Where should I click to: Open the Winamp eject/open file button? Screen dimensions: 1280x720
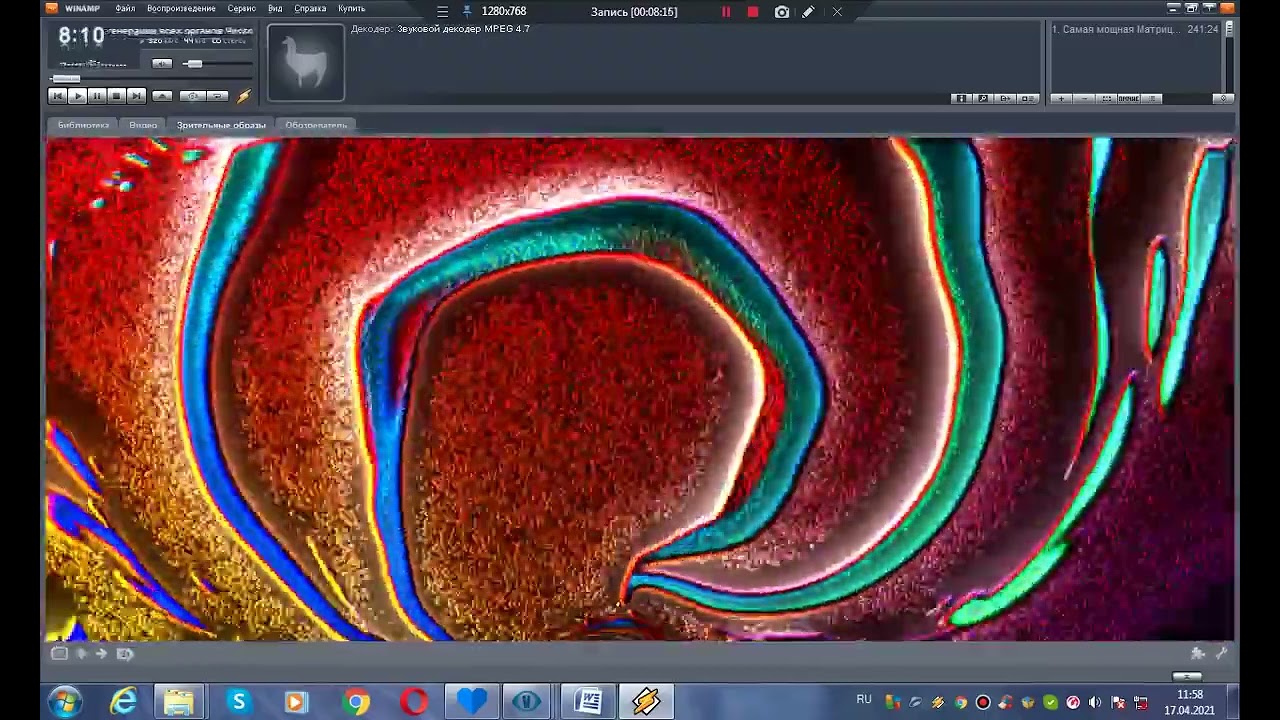pyautogui.click(x=162, y=96)
